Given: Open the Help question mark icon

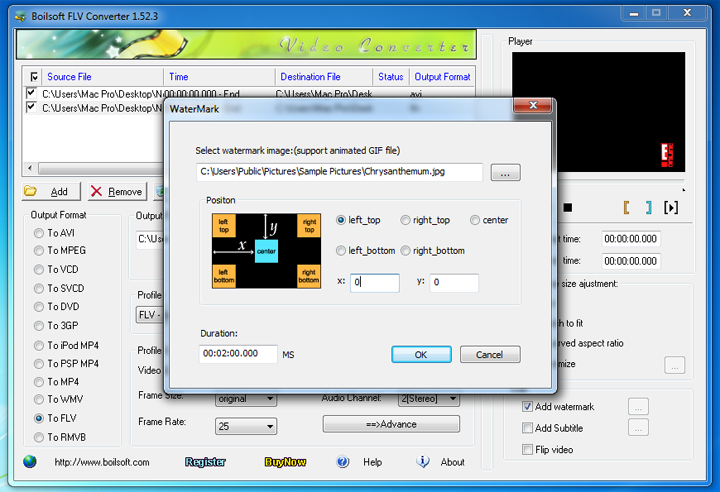Looking at the screenshot, I should click(x=343, y=462).
